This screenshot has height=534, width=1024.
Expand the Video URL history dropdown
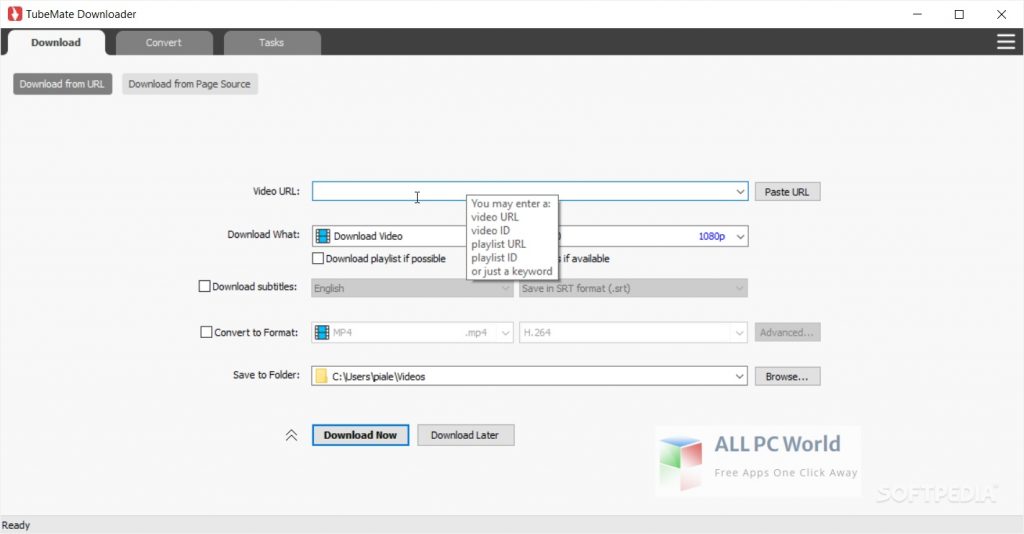click(740, 191)
